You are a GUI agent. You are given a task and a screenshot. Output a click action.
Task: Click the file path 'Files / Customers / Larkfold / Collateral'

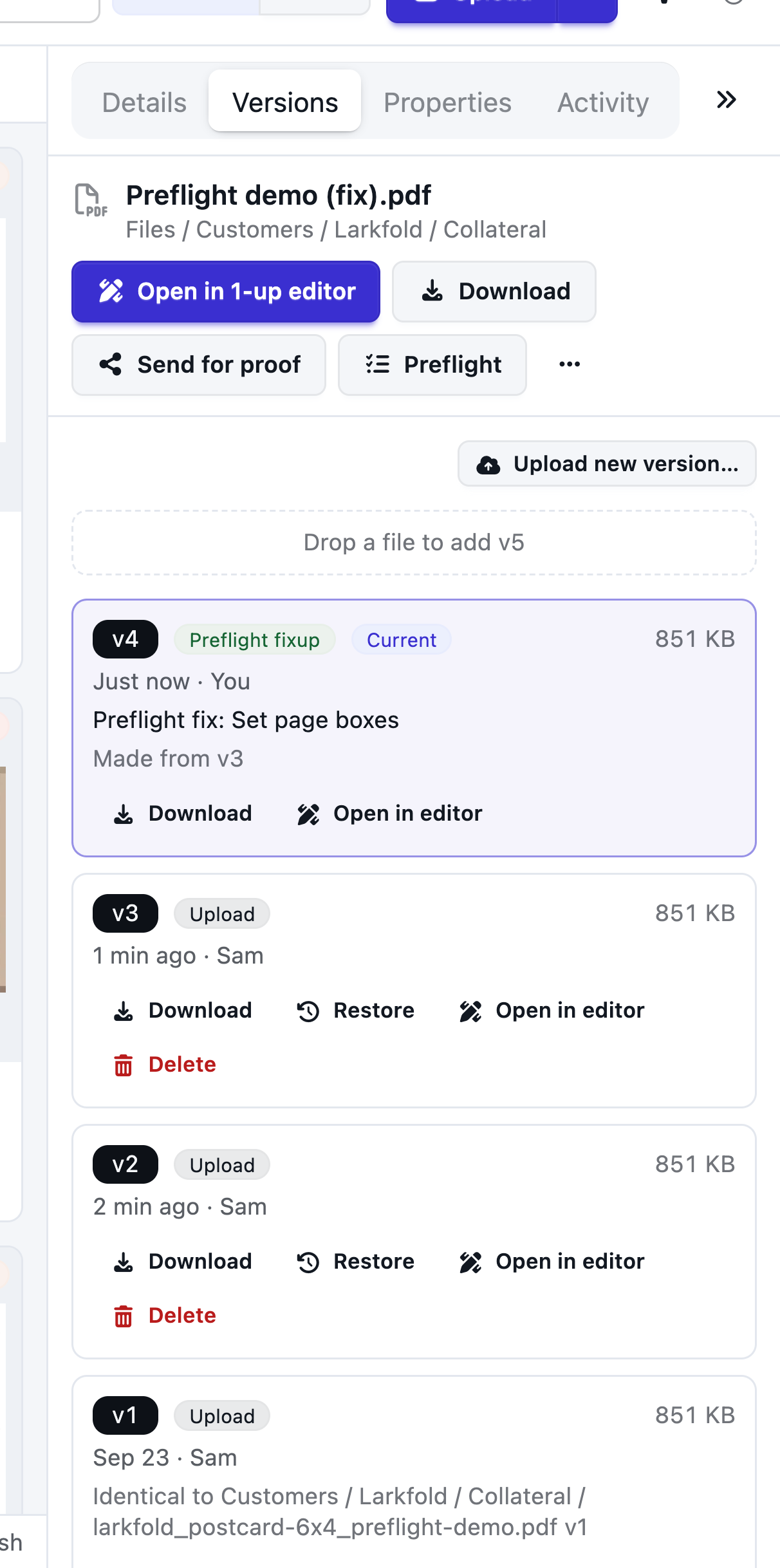click(336, 230)
